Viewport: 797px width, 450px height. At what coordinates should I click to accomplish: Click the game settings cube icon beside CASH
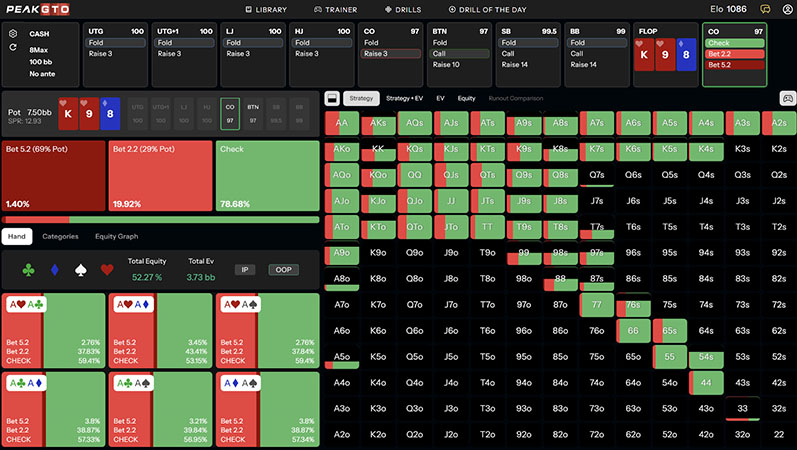click(13, 33)
